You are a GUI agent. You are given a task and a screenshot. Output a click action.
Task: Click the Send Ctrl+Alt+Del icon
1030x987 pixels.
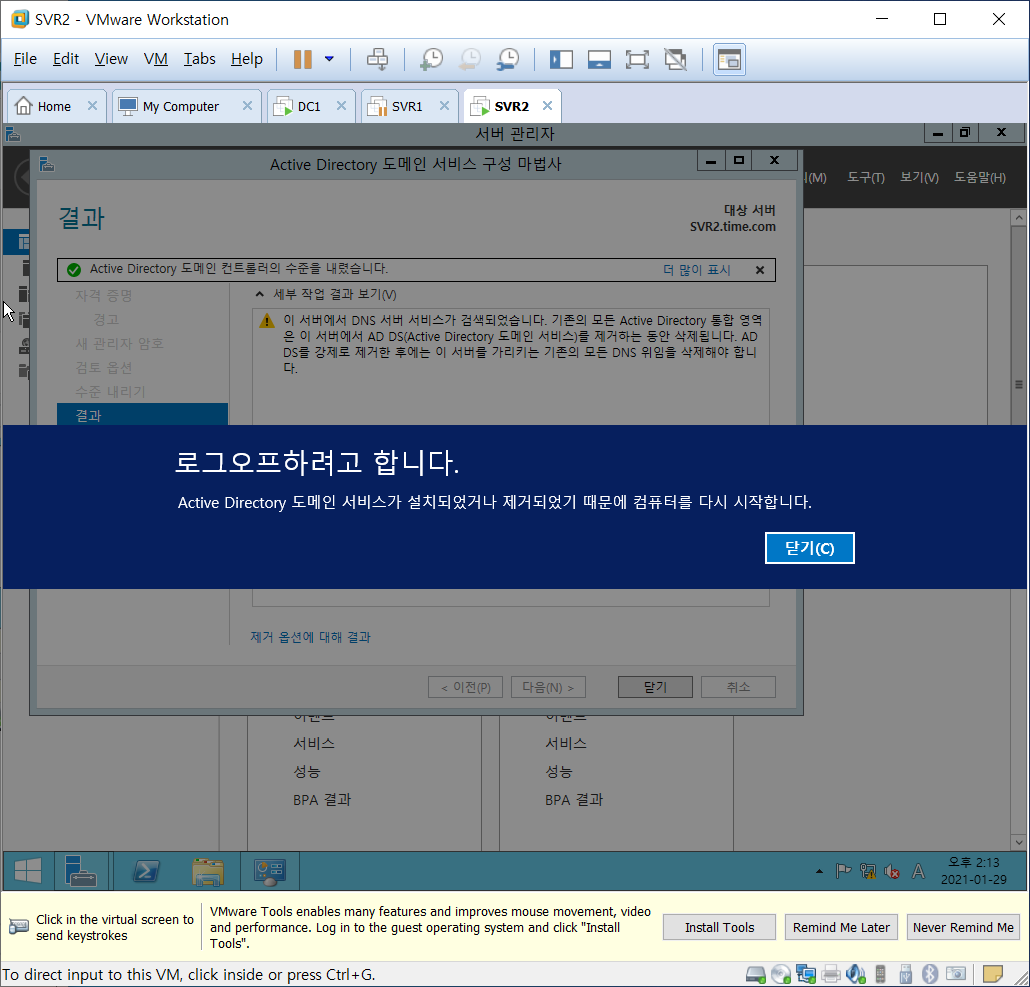[x=377, y=59]
